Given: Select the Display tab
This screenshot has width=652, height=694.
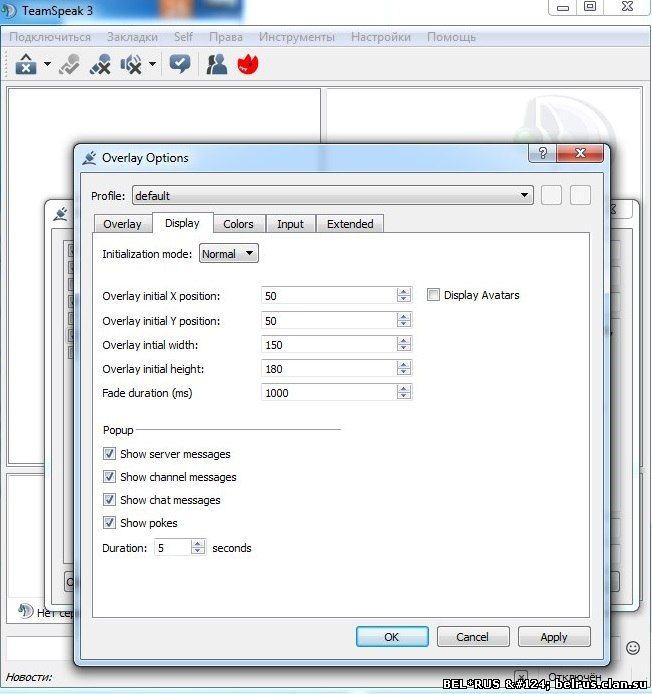Looking at the screenshot, I should [182, 223].
